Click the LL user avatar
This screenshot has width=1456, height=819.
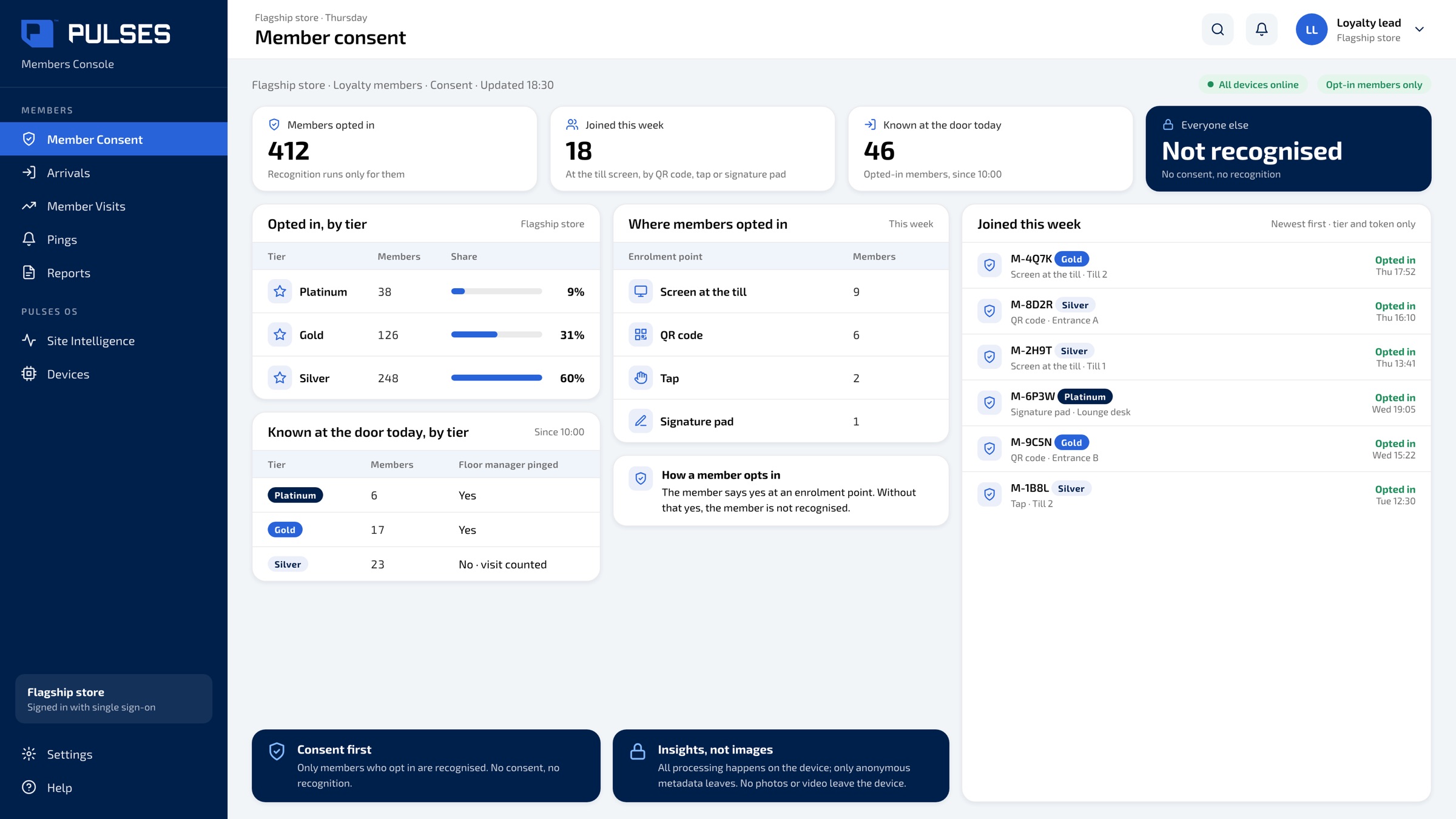(x=1312, y=29)
